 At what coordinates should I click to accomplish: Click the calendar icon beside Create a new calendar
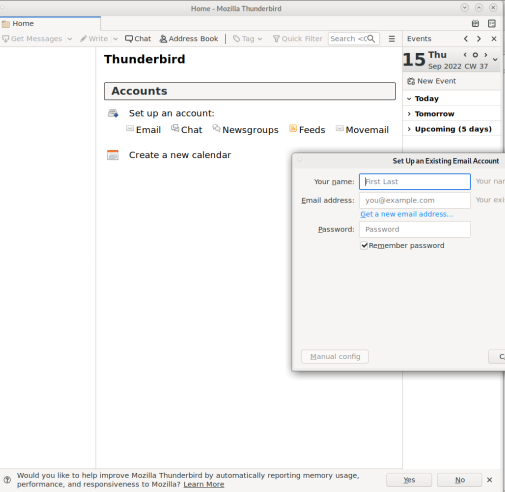click(113, 155)
